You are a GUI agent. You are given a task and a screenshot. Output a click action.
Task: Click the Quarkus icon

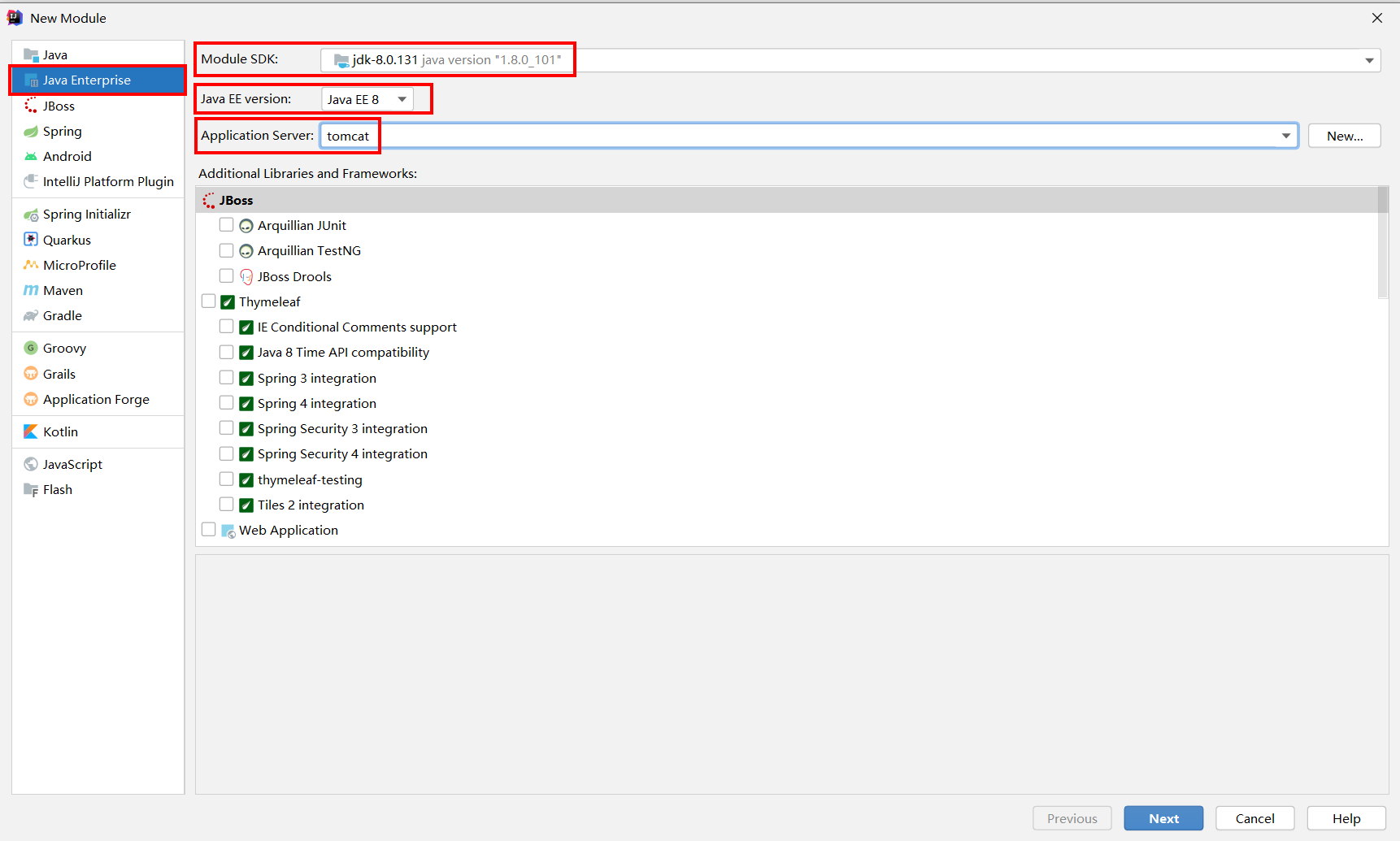31,240
